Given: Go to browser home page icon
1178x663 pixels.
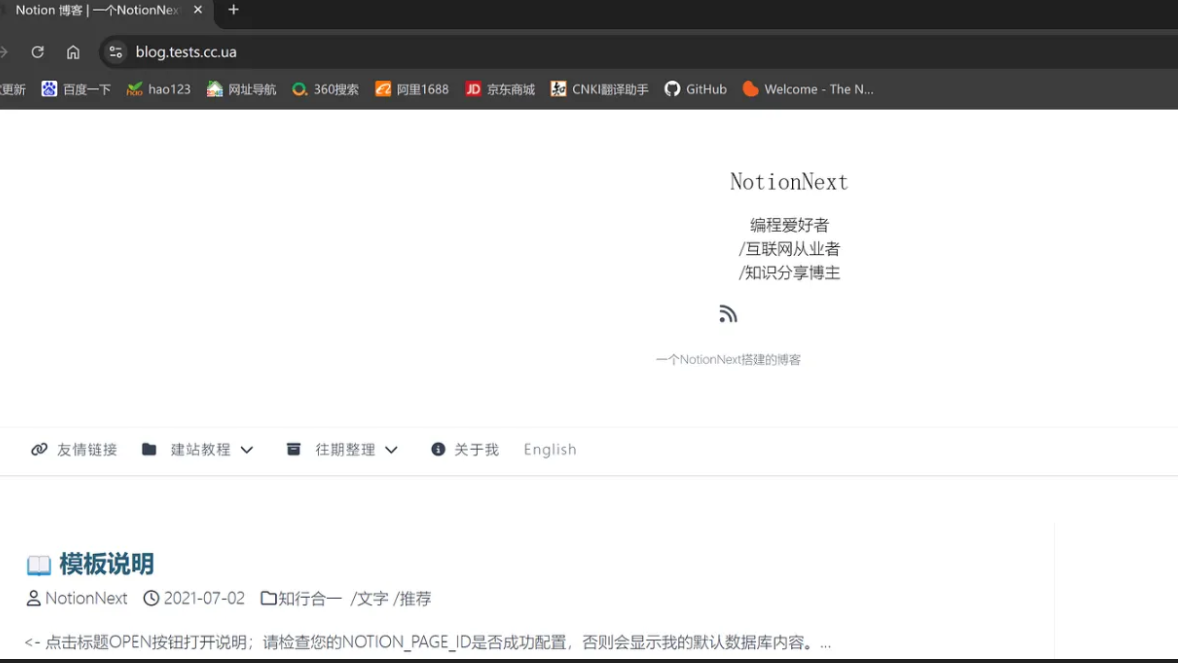Looking at the screenshot, I should pyautogui.click(x=73, y=52).
